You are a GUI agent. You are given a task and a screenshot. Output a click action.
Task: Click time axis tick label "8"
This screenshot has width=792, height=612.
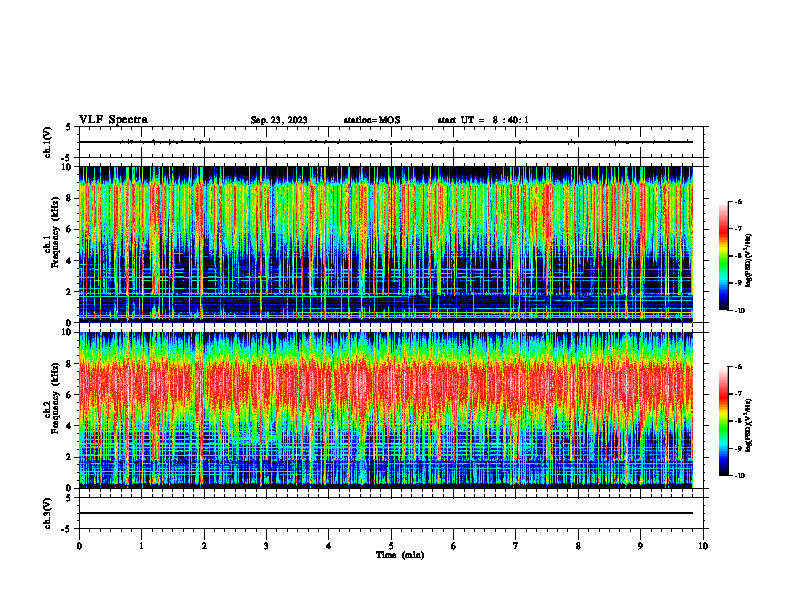pos(578,546)
